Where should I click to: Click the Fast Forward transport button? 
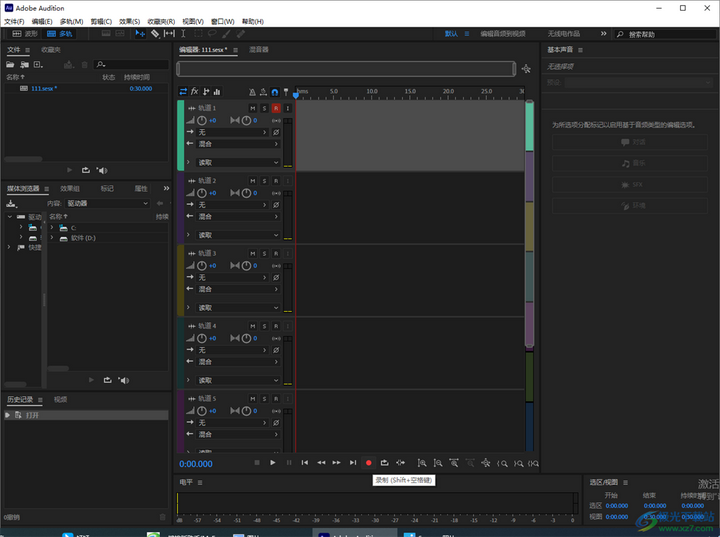337,463
